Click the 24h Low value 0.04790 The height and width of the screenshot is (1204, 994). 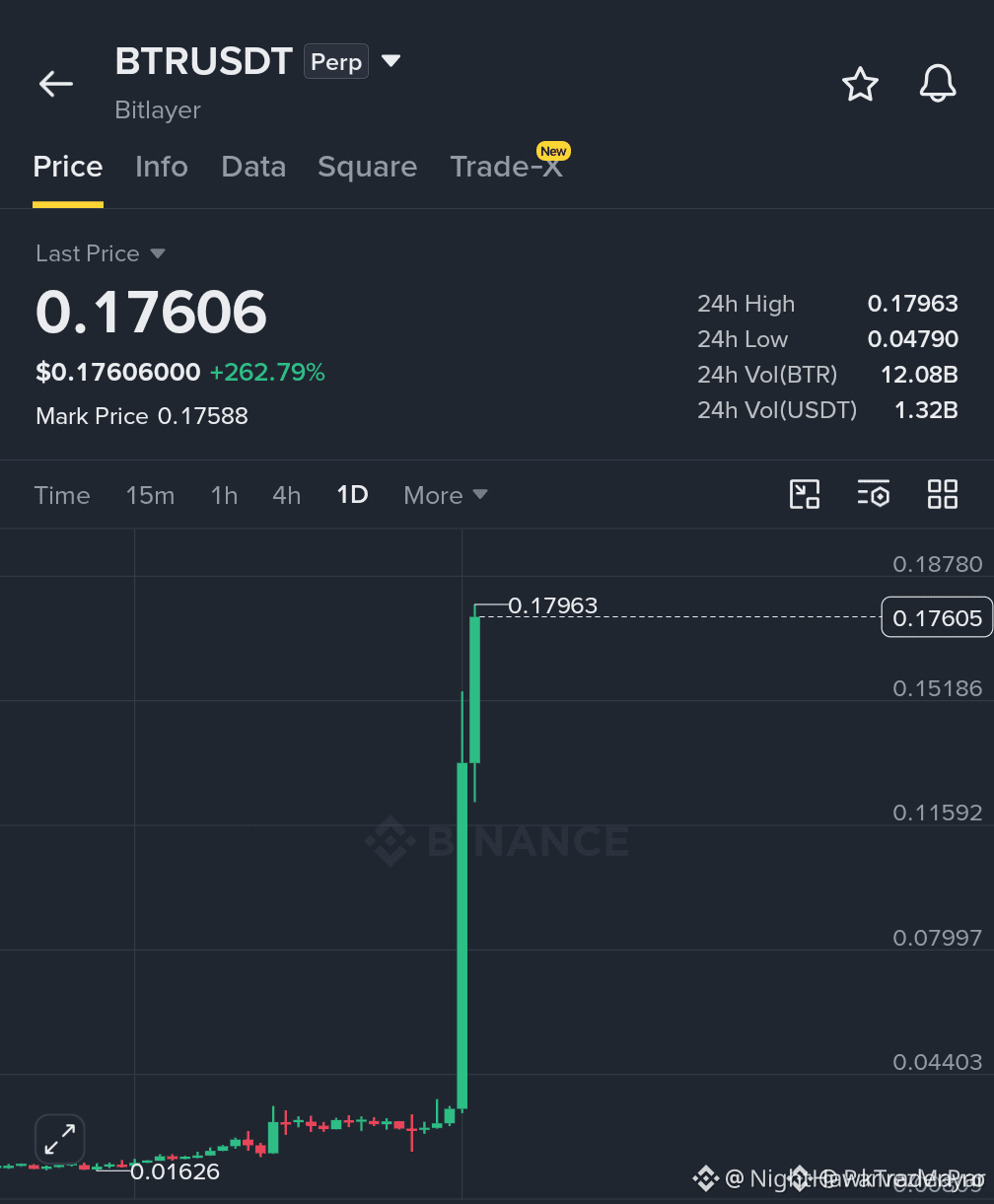coord(913,339)
